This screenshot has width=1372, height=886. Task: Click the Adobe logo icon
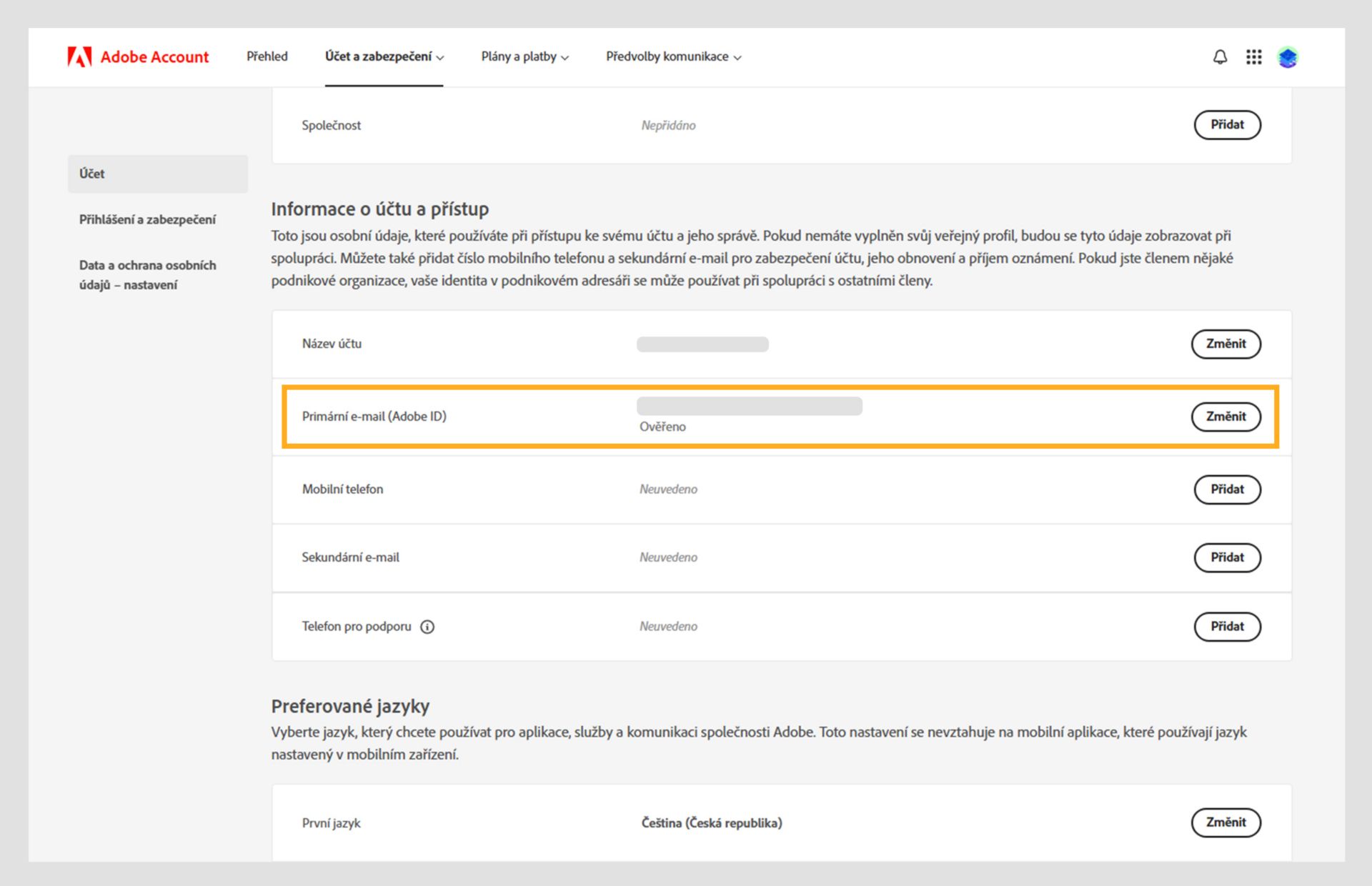79,56
